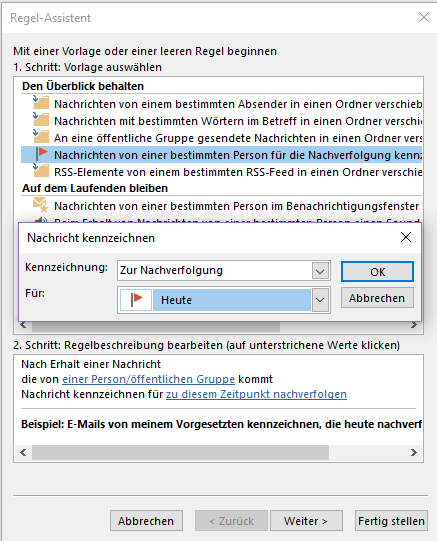Click Abbrechen in the kennzeichnen dialog
Screen dimensions: 437x541
pyautogui.click(x=377, y=298)
